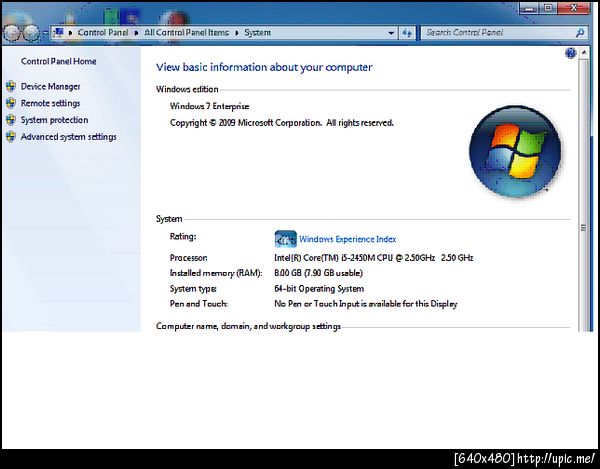
Task: Click the Back navigation arrow button
Action: (12, 33)
